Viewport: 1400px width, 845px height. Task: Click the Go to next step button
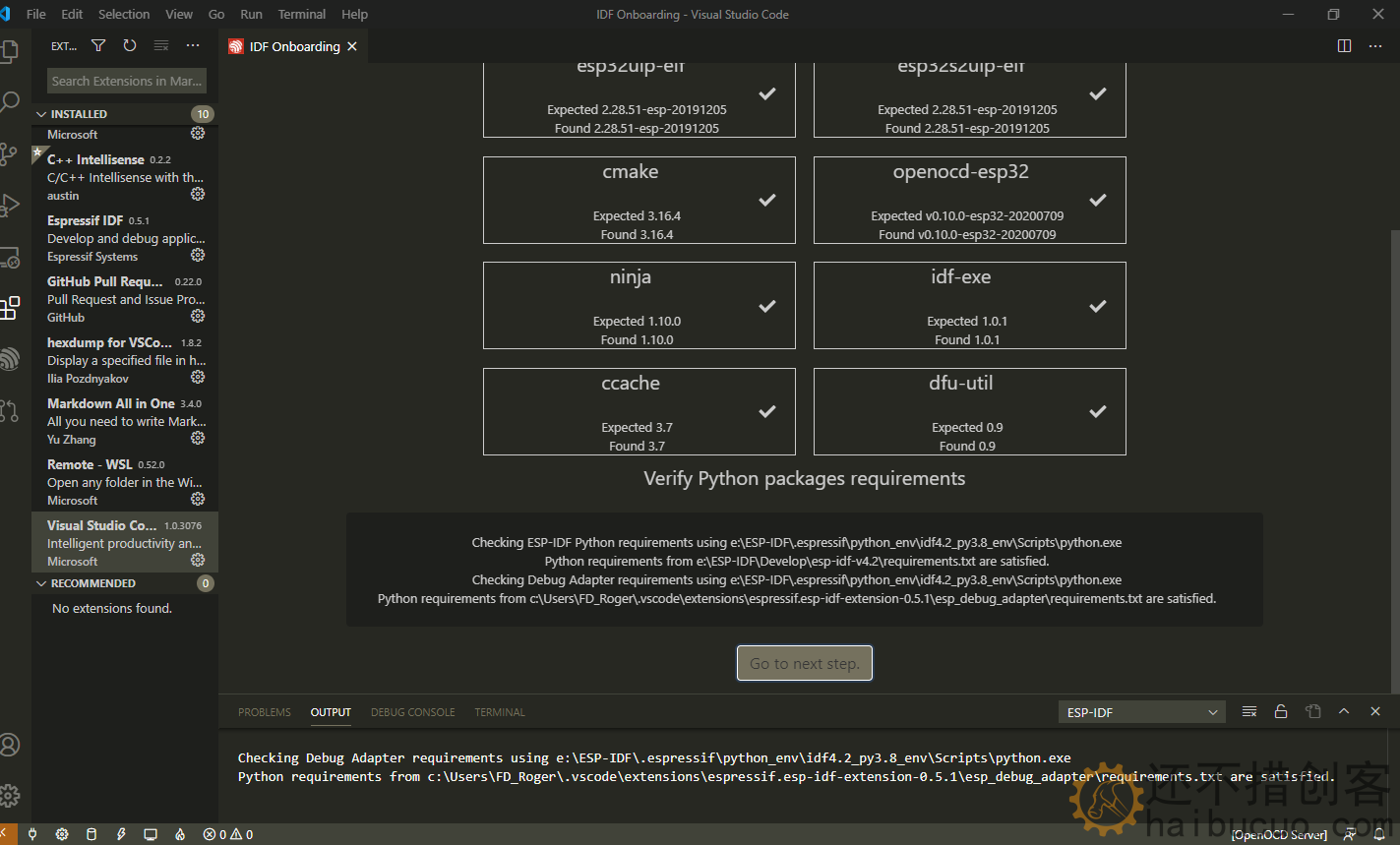(805, 663)
